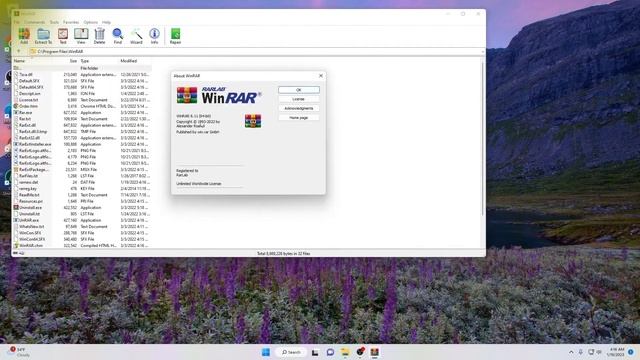
Task: Select the RarFiles.lst file row
Action: (82, 176)
